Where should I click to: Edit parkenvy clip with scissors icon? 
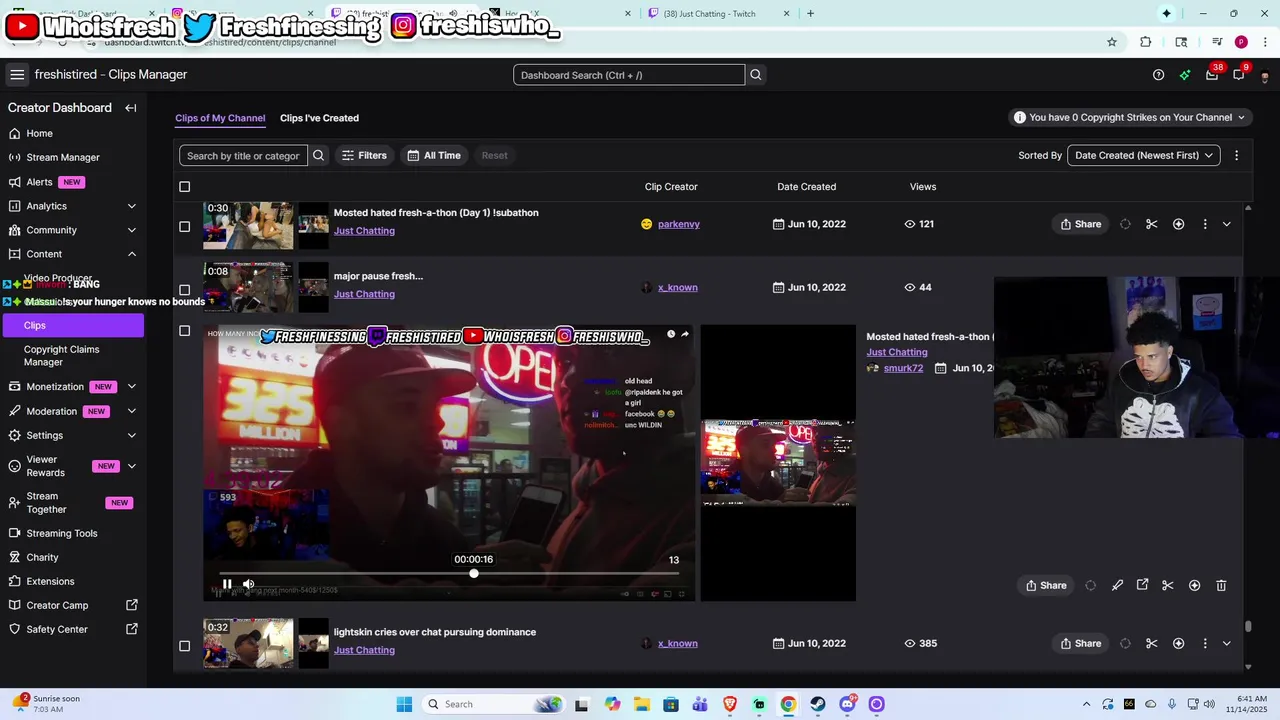pos(1151,224)
